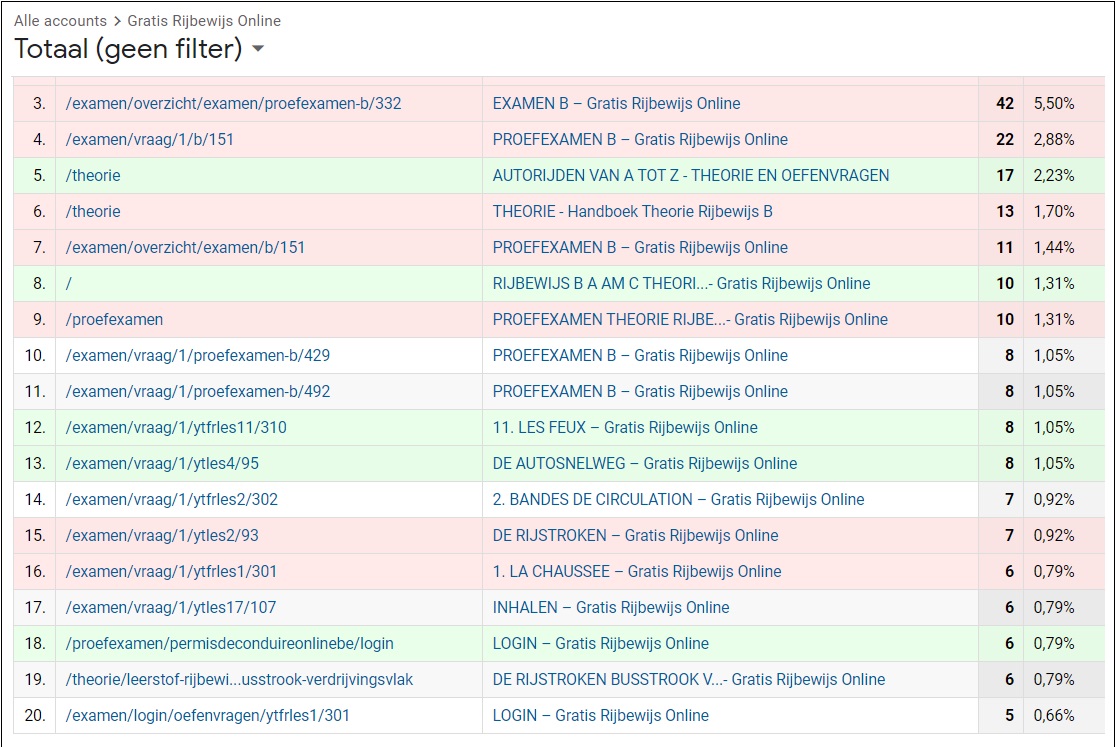Click the "PROEFEXAMEN THEORIE RIJBE..." title
1116x747 pixels.
click(690, 319)
